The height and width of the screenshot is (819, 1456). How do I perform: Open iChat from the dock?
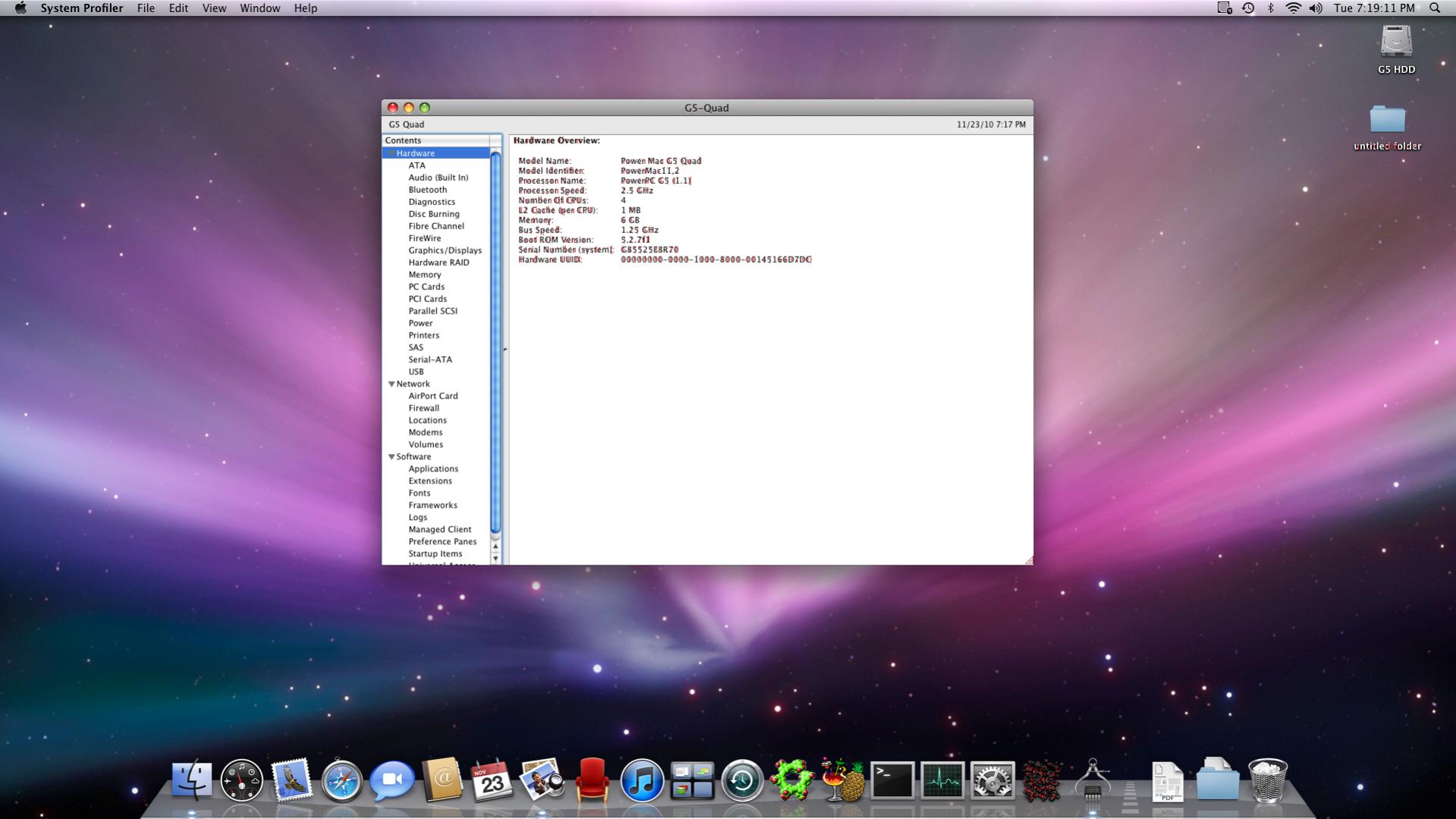click(x=392, y=781)
